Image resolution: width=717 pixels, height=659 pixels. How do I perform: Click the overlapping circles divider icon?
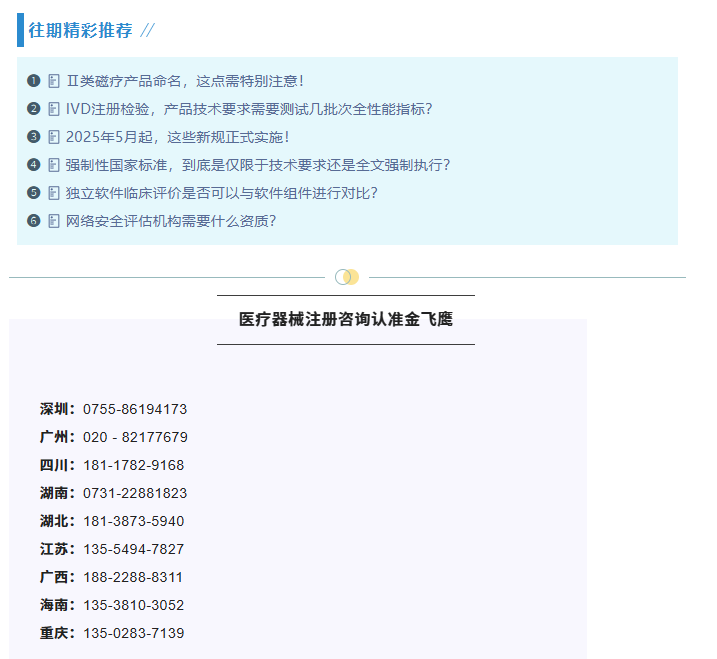point(346,277)
